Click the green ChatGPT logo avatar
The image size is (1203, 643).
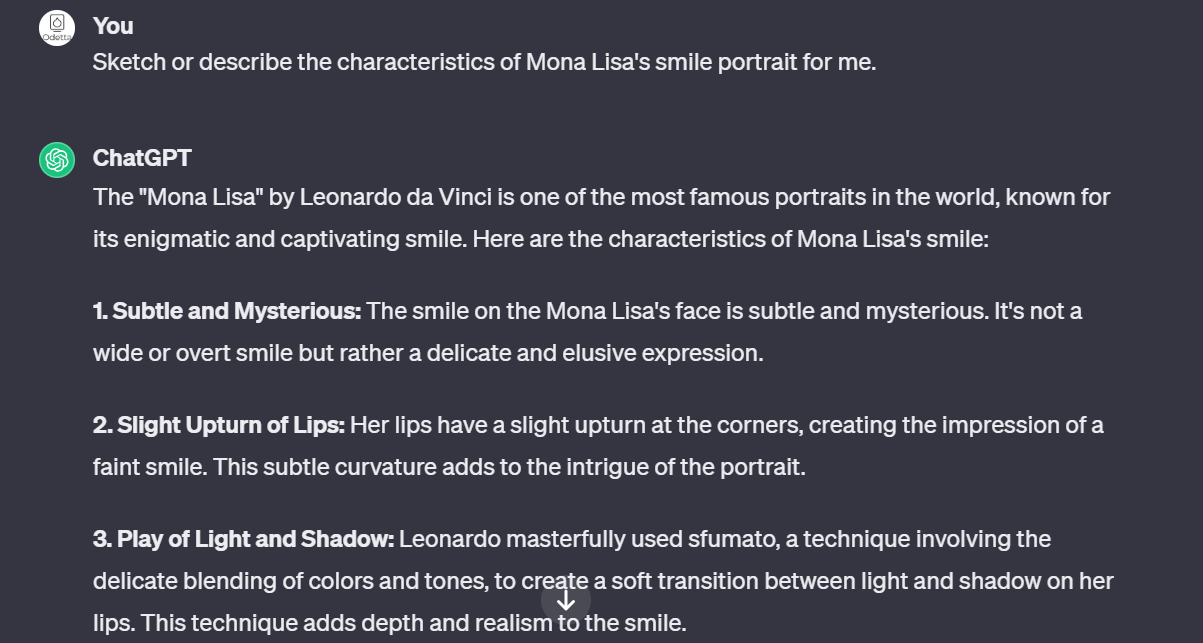click(x=57, y=160)
